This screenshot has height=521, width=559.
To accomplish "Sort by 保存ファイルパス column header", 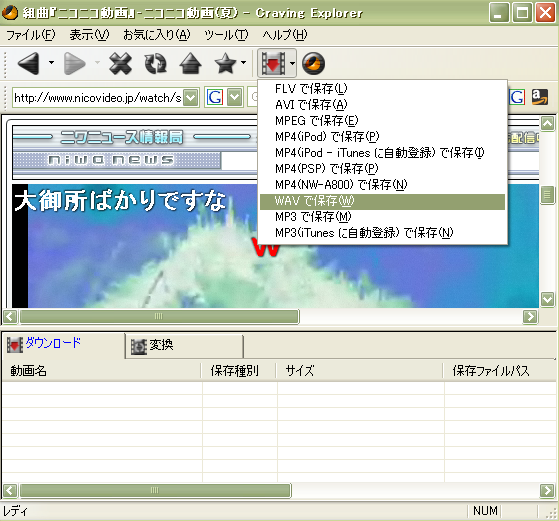I will 500,371.
